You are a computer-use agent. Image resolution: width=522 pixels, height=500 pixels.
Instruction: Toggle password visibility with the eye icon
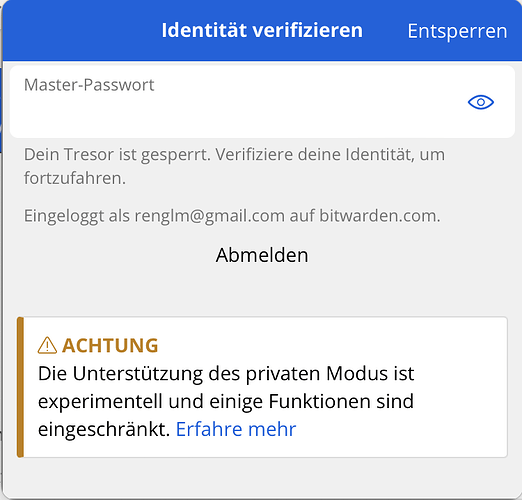481,102
